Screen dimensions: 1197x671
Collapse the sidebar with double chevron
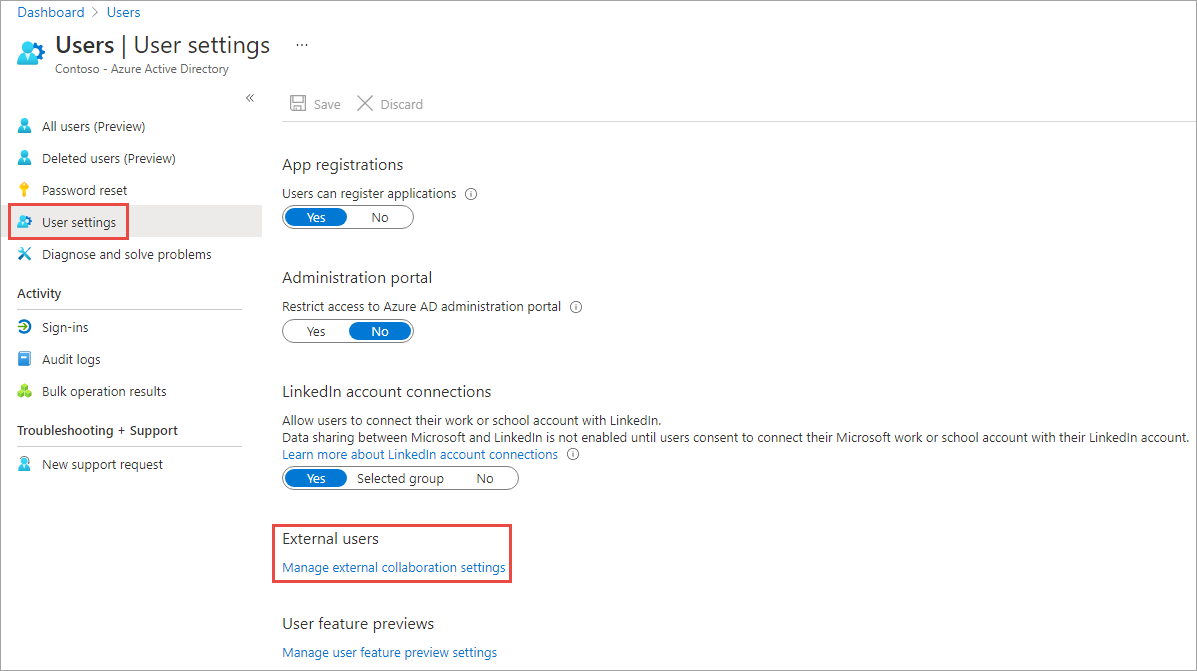click(x=250, y=98)
